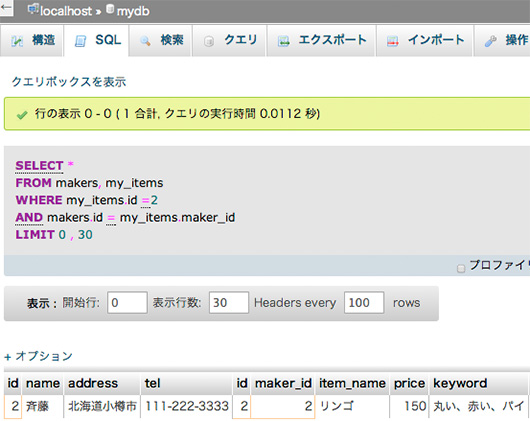Focus the 開始行 input field
Viewport: 530px width, 421px height.
[x=127, y=302]
